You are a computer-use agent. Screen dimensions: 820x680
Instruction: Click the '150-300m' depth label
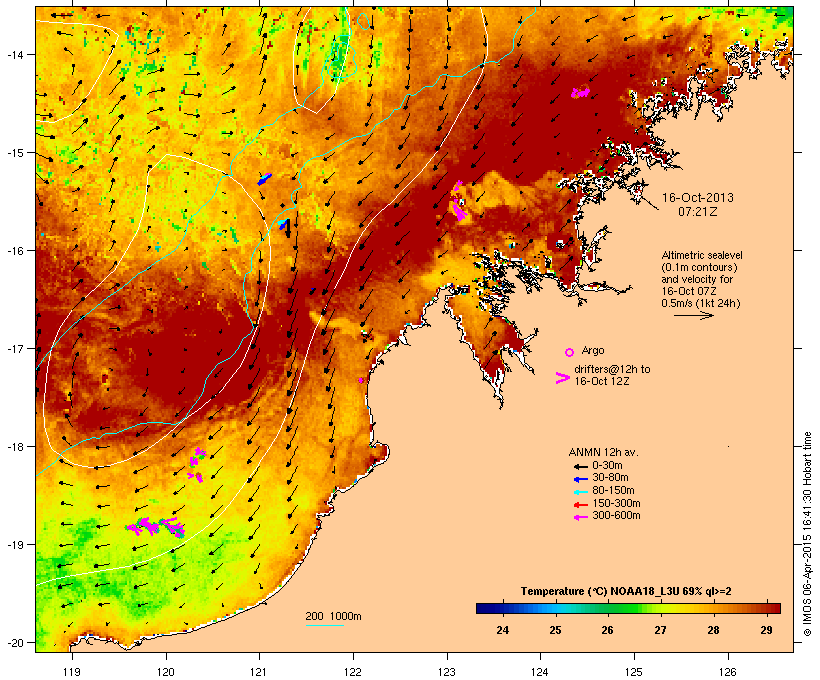pyautogui.click(x=616, y=503)
